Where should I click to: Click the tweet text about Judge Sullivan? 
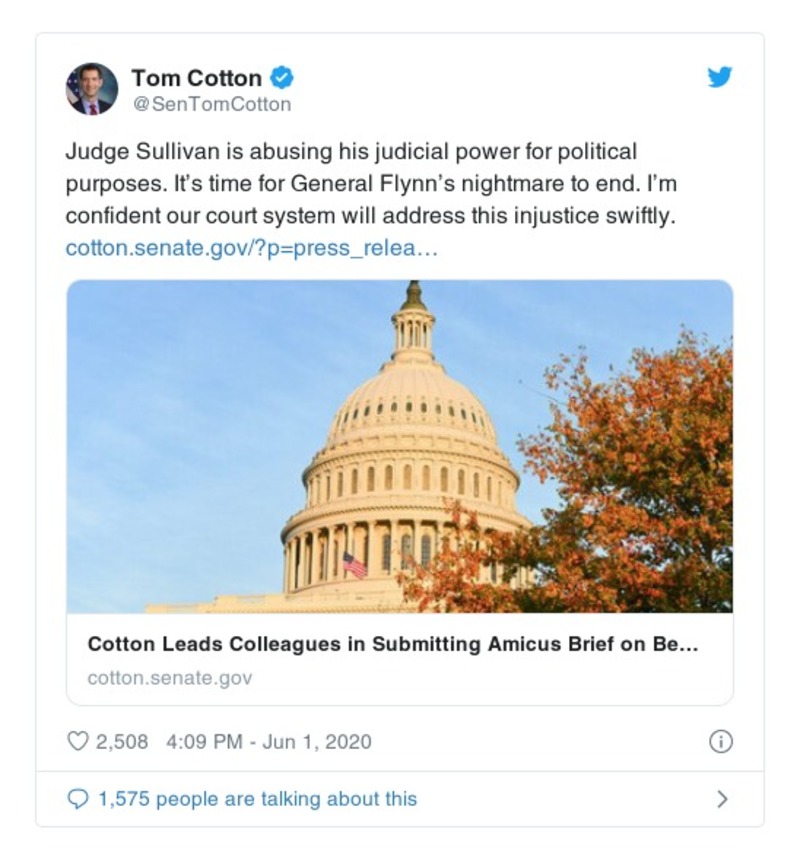[350, 153]
